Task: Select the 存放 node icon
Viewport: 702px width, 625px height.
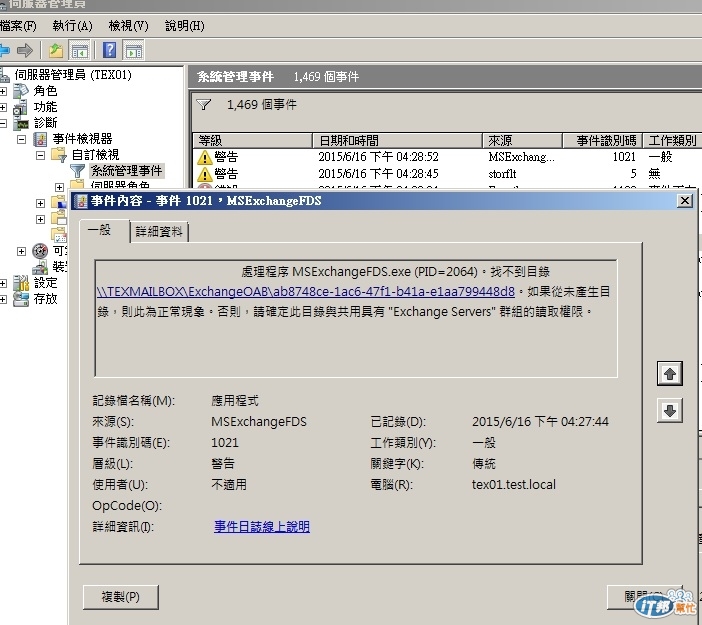Action: tap(21, 299)
